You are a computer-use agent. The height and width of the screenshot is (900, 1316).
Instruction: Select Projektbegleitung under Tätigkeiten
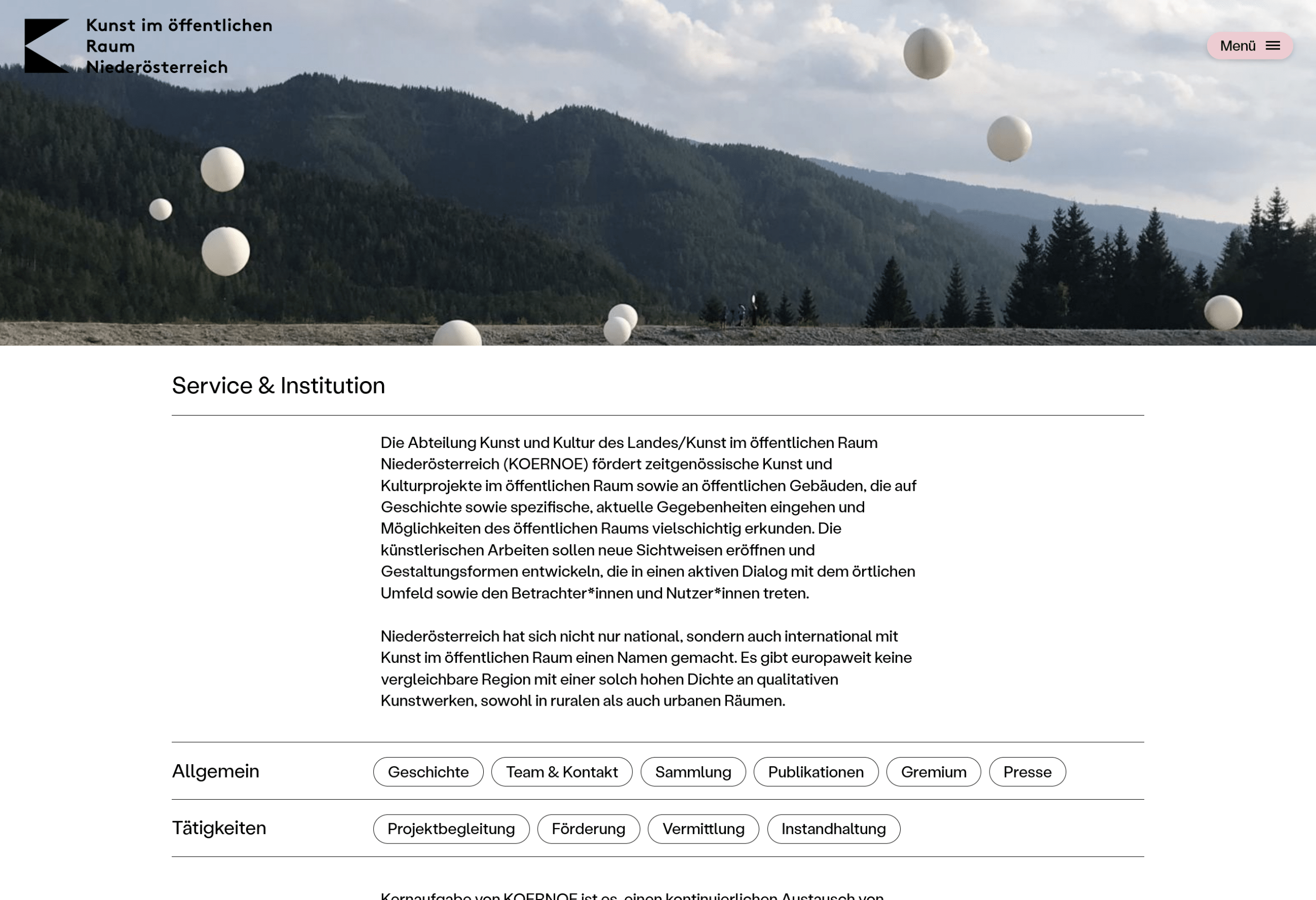pyautogui.click(x=451, y=829)
